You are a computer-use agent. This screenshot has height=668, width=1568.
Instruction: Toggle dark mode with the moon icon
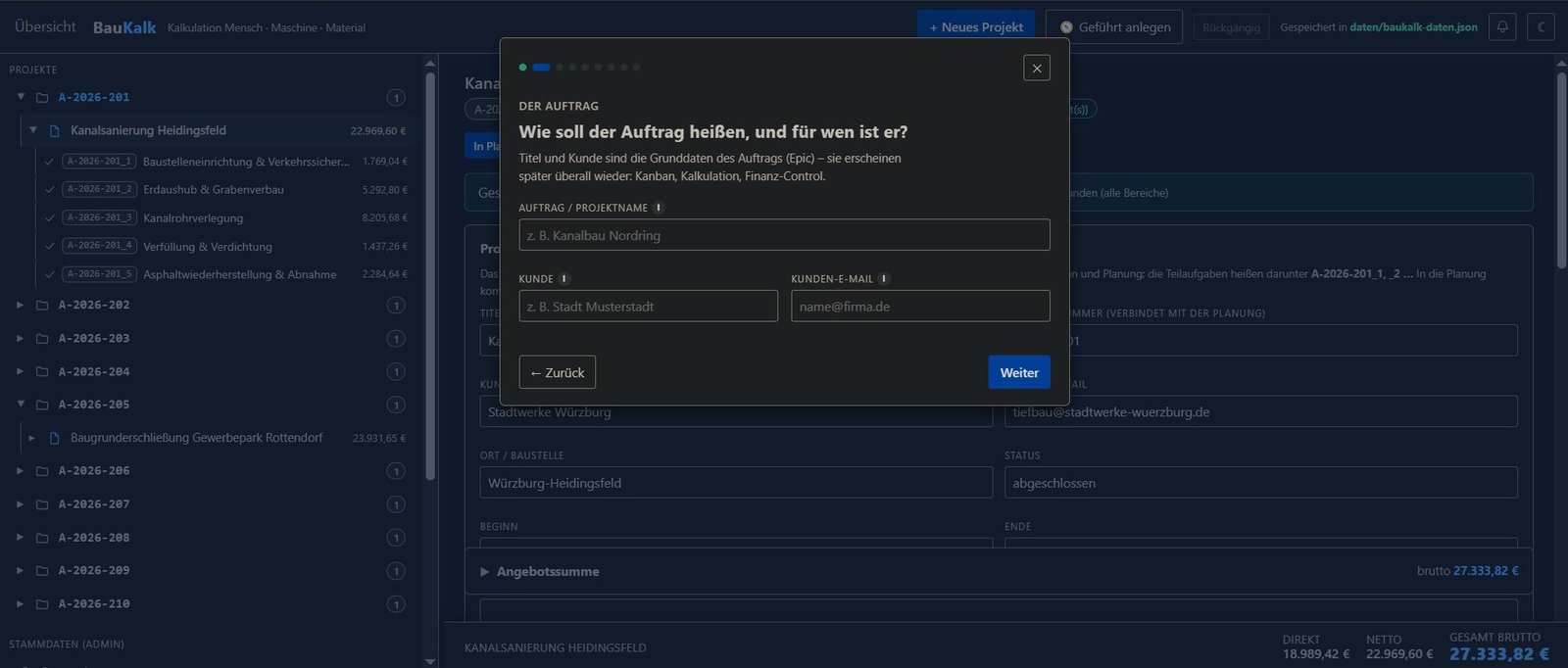coord(1542,26)
